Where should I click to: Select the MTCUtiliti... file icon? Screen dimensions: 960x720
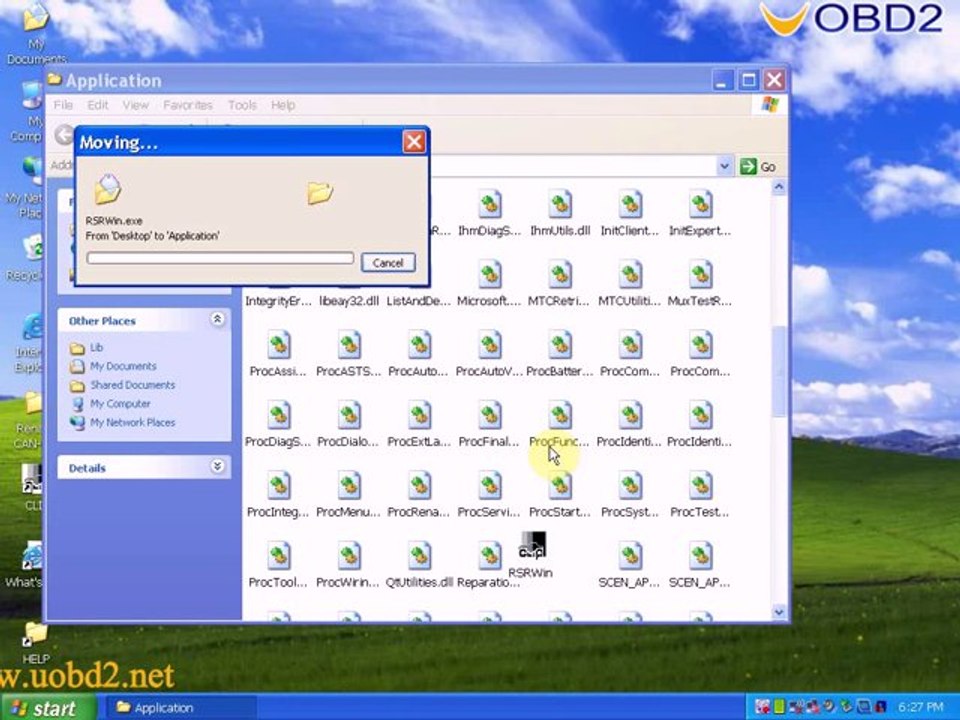[x=630, y=275]
